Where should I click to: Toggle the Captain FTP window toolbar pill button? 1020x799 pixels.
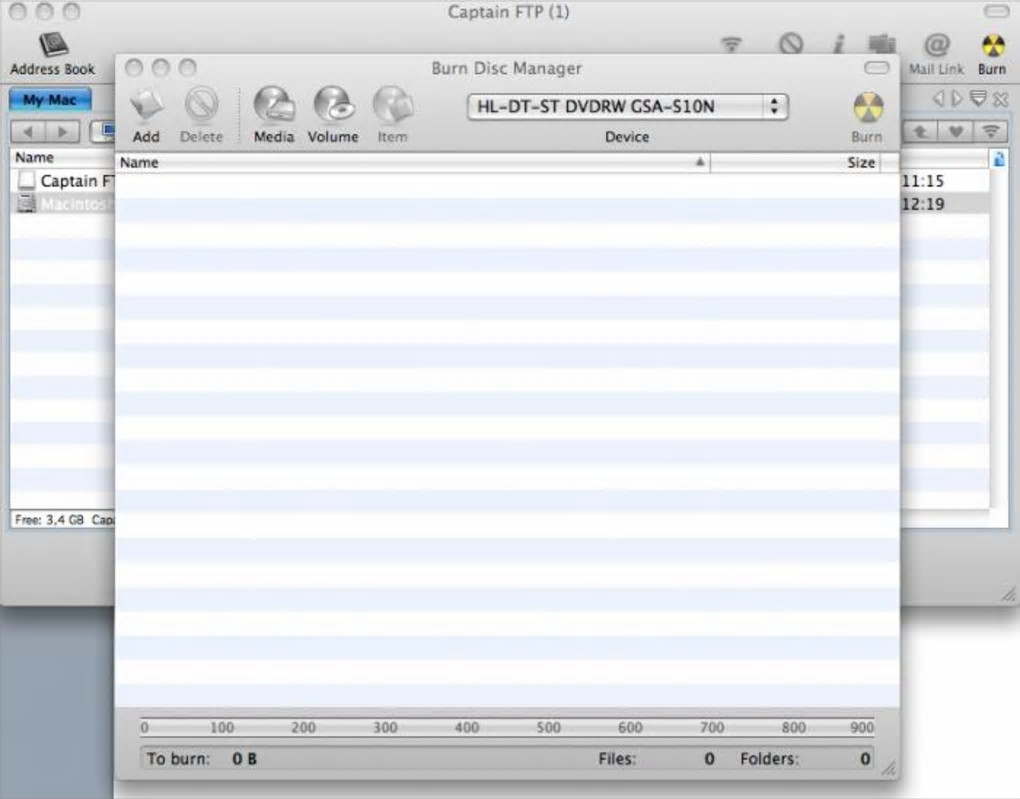[x=997, y=11]
